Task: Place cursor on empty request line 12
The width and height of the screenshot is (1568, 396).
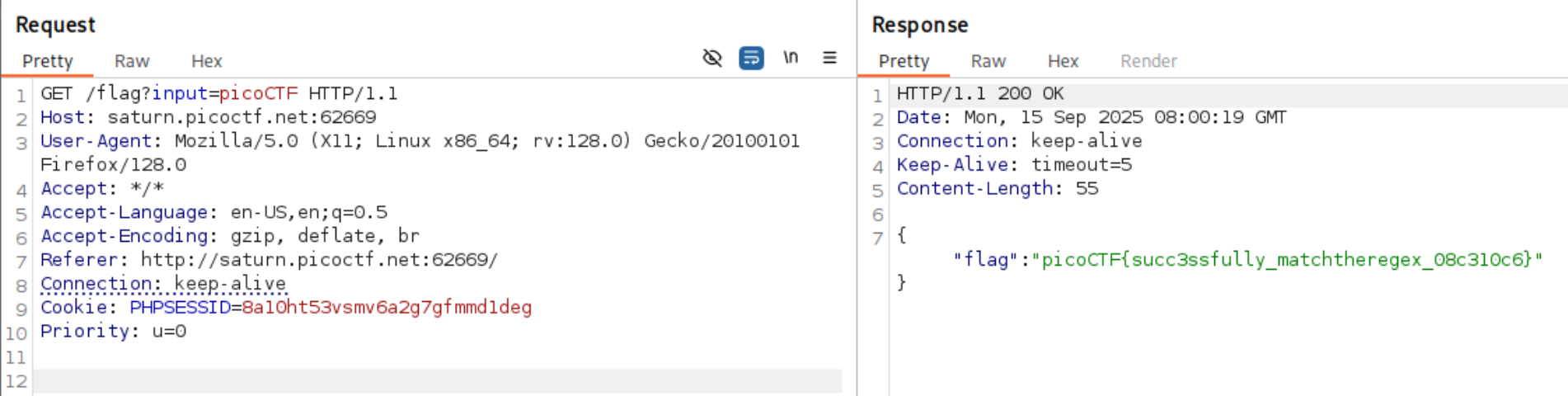Action: point(437,381)
